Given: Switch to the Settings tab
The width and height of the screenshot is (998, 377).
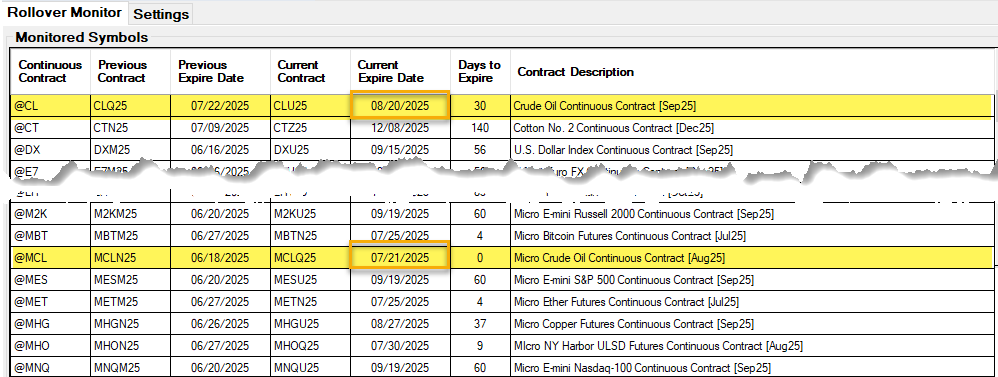Looking at the screenshot, I should pos(161,13).
